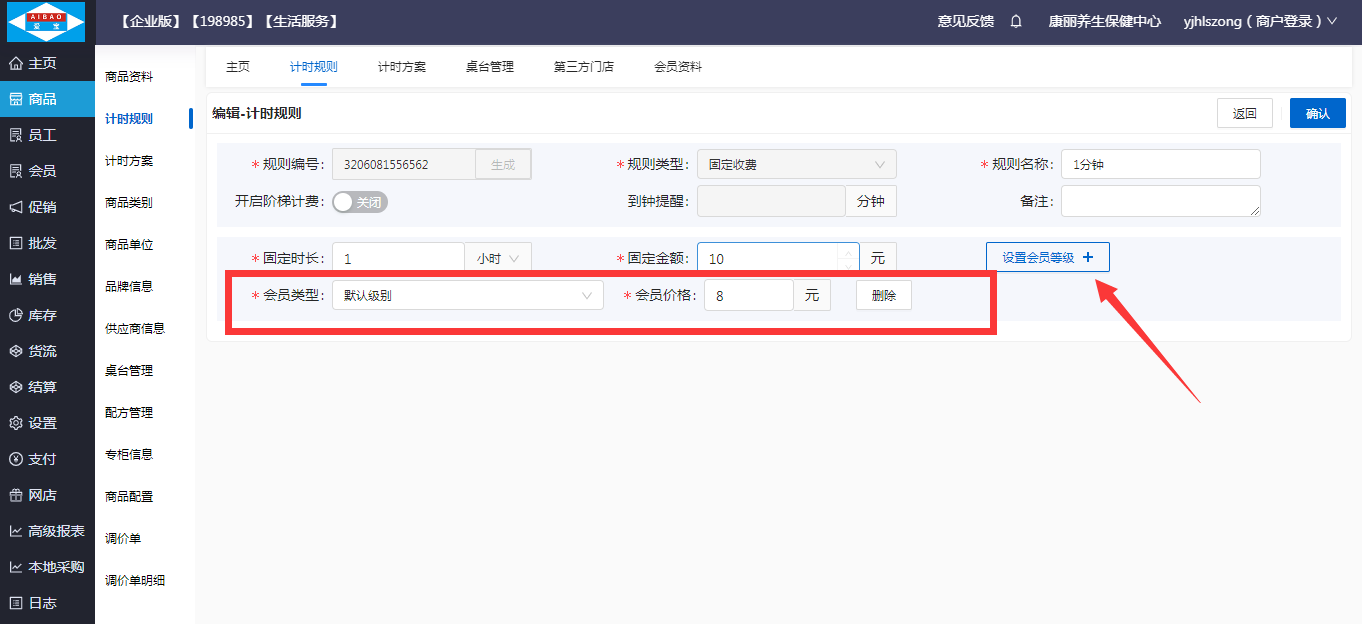Screen dimensions: 1362x624
Task: Open 本地采购 section in sidebar
Action: pyautogui.click(x=47, y=567)
